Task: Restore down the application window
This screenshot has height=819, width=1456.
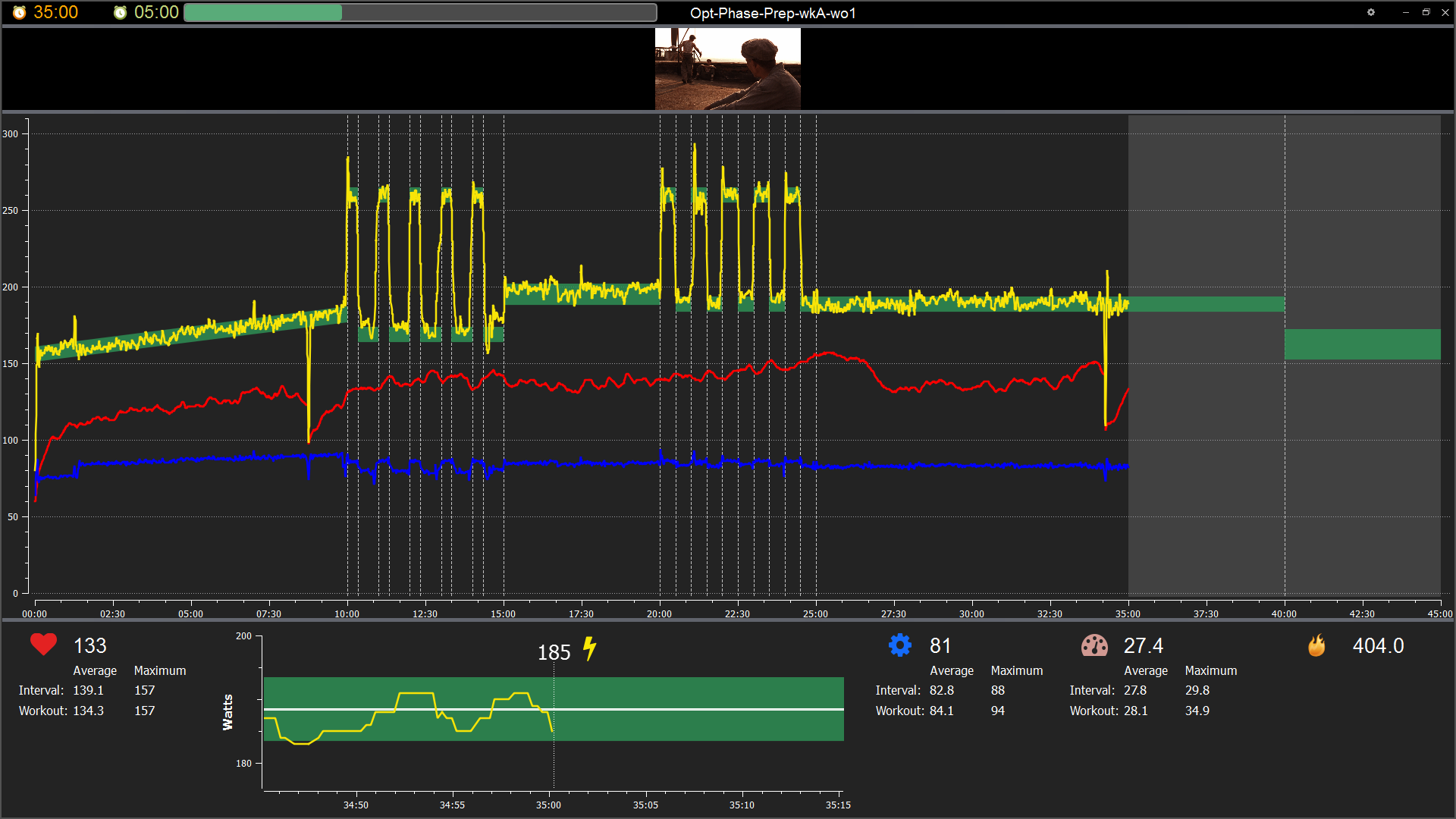Action: pyautogui.click(x=1426, y=12)
